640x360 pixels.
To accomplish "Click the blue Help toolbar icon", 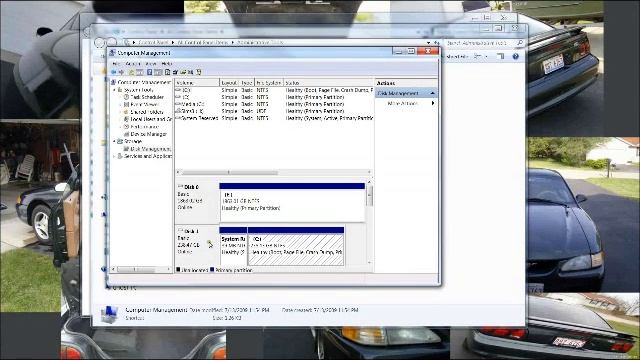I will pyautogui.click(x=149, y=72).
